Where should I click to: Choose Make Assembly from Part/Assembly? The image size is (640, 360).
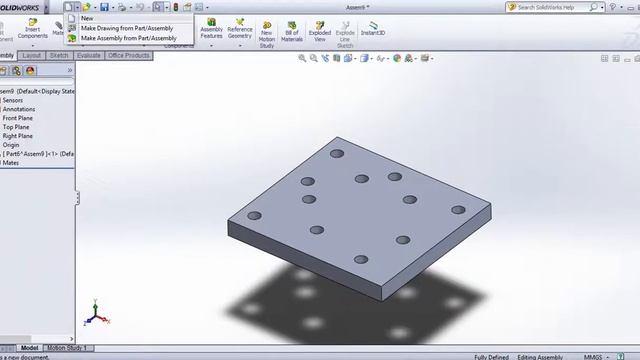click(129, 38)
